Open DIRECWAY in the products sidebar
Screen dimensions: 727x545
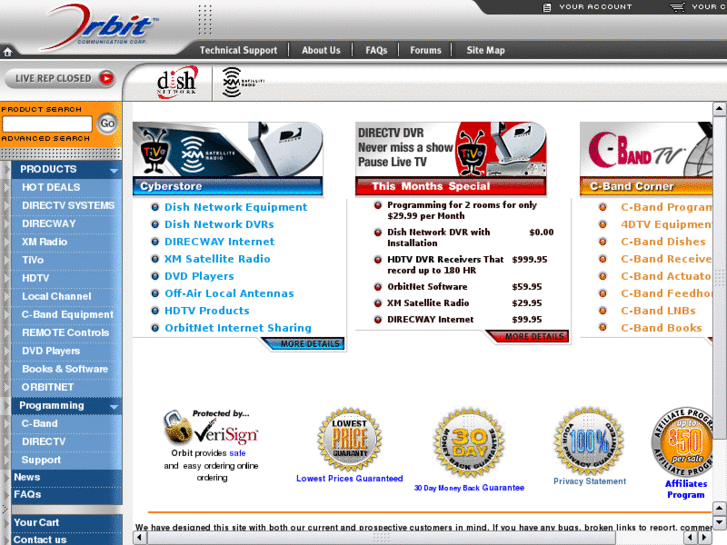48,224
